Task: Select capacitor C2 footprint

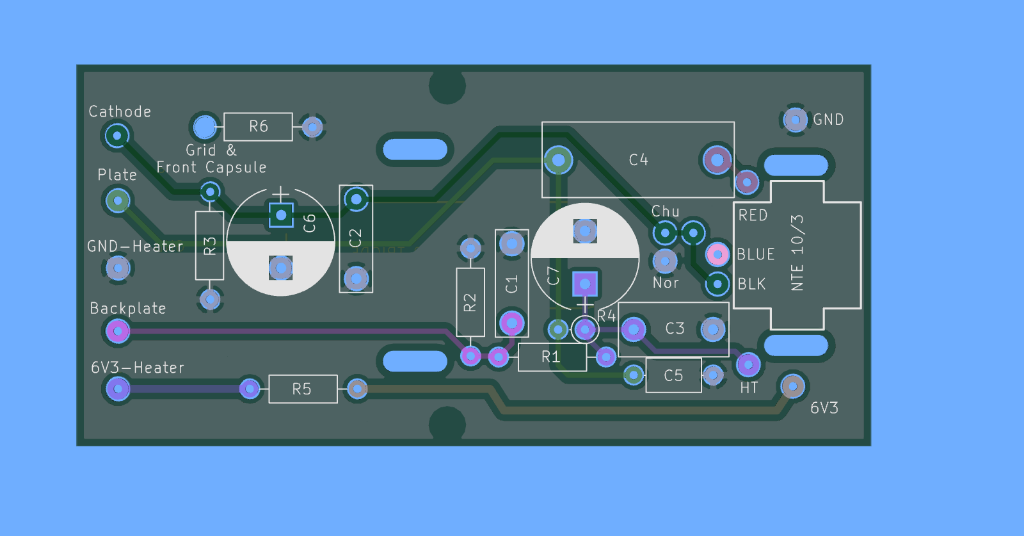Action: [355, 238]
